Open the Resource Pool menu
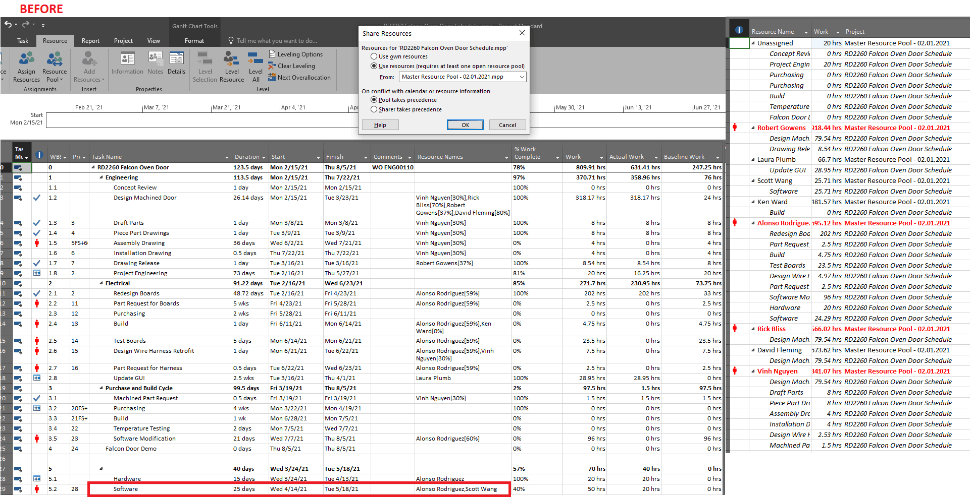970x497 pixels. [x=55, y=67]
